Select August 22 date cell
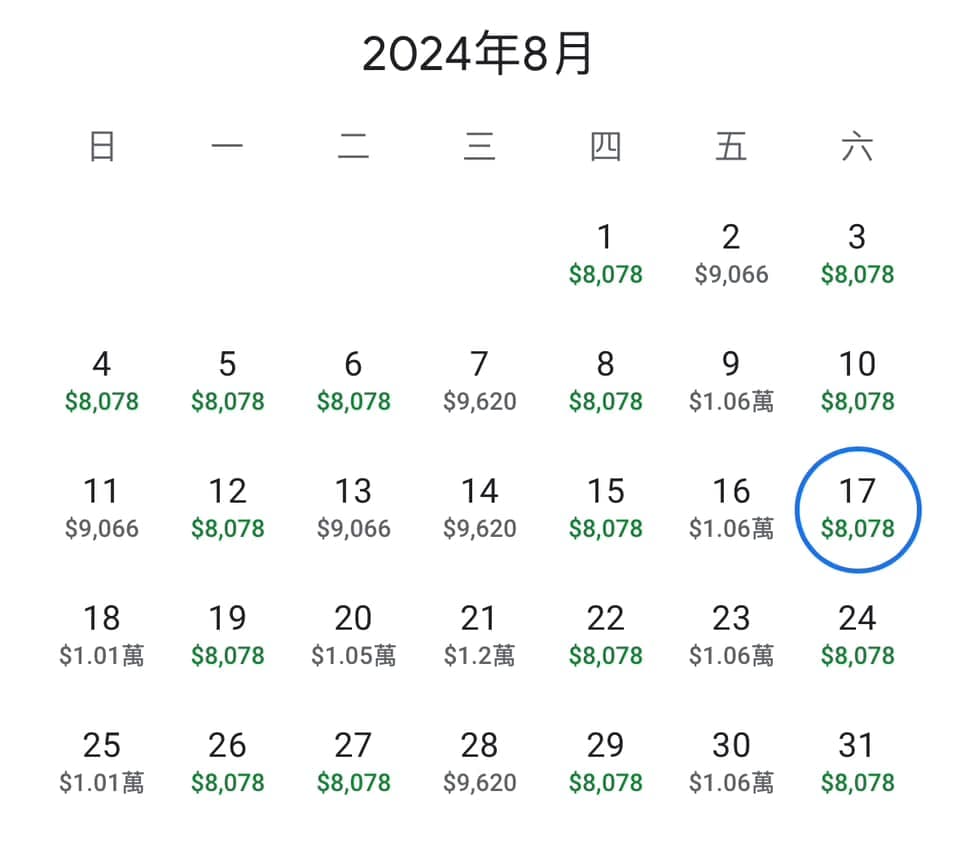960x866 pixels. [605, 636]
